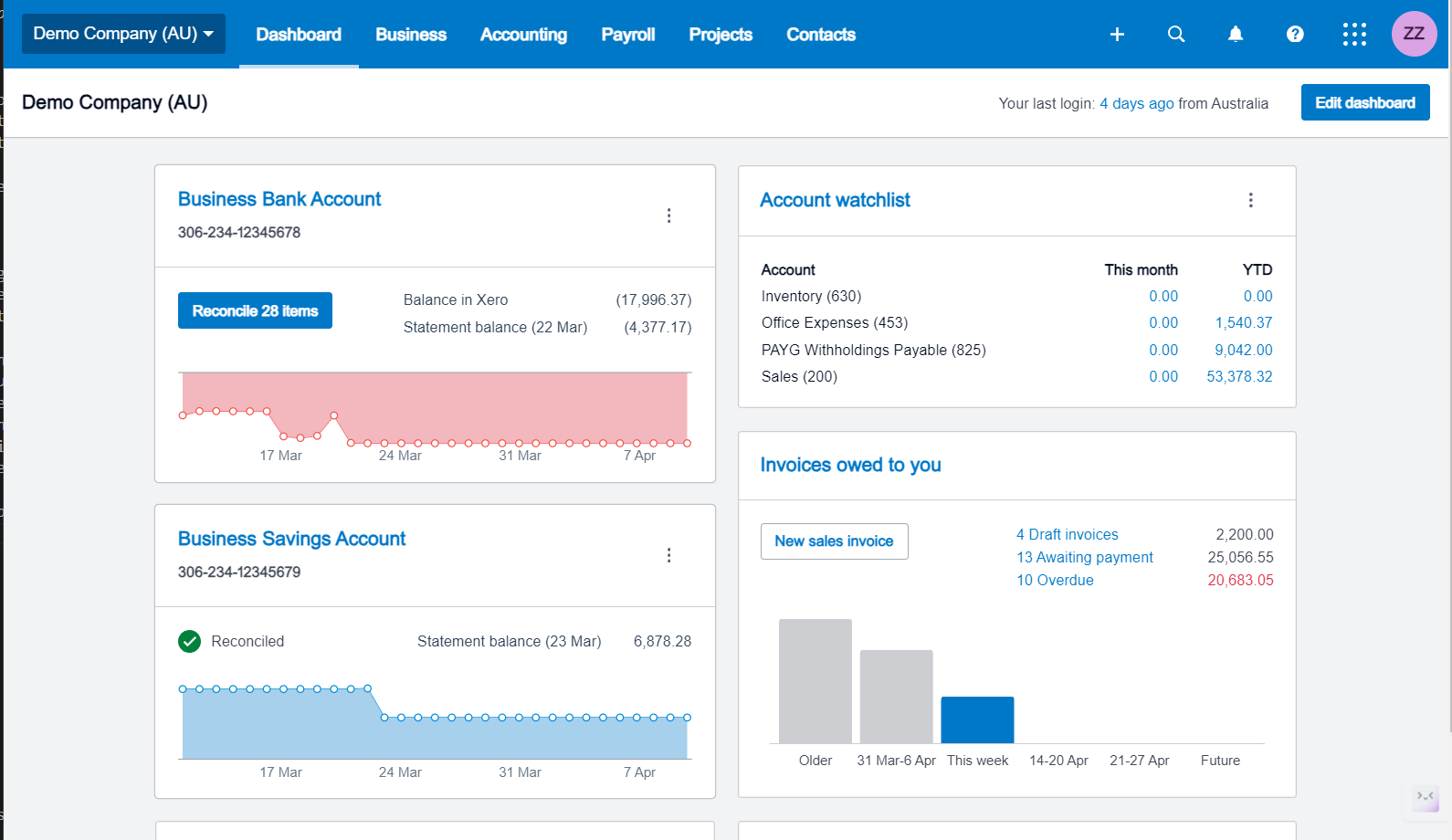The image size is (1452, 840).
Task: Click the draft amount 2,200.00
Action: click(1245, 534)
